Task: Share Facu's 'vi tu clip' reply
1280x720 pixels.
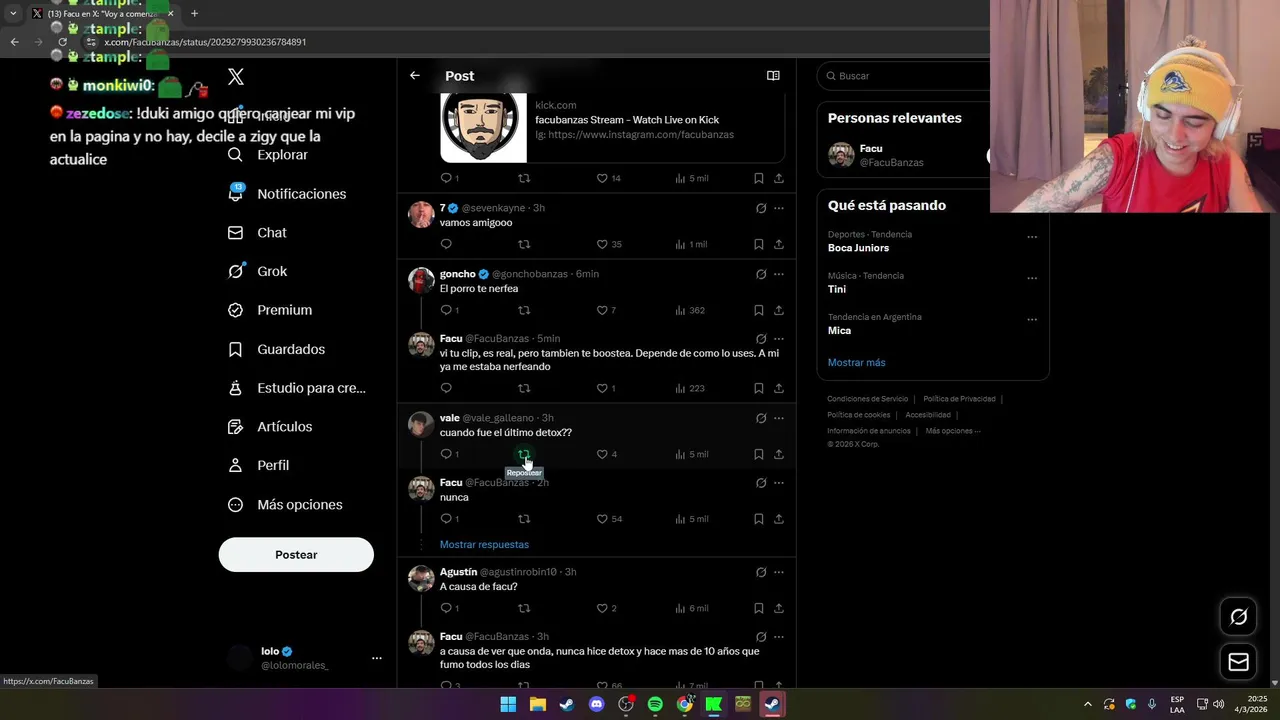Action: pyautogui.click(x=779, y=388)
